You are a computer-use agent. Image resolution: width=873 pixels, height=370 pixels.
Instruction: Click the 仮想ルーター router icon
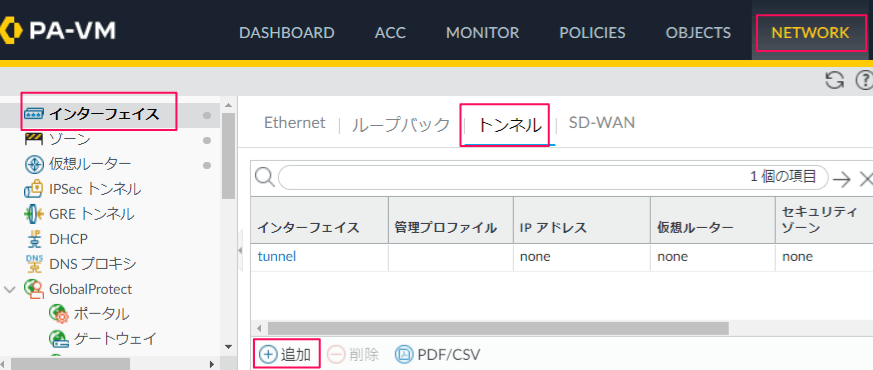pyautogui.click(x=34, y=164)
